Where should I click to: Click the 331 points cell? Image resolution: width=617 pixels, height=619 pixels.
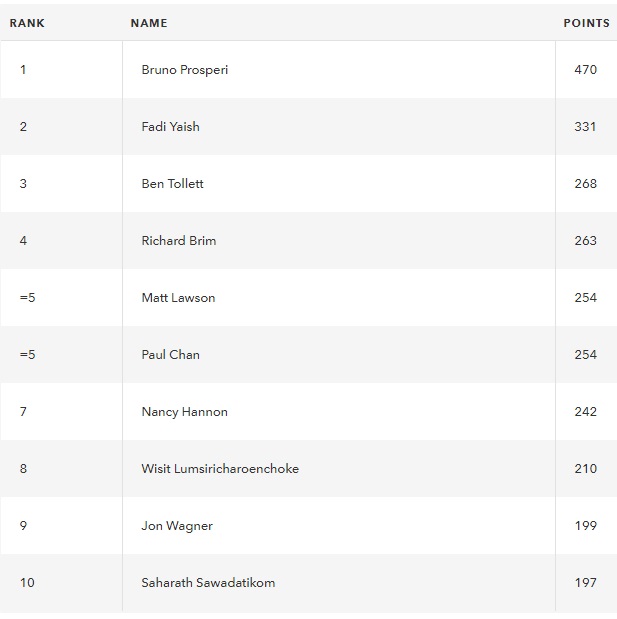coord(585,127)
